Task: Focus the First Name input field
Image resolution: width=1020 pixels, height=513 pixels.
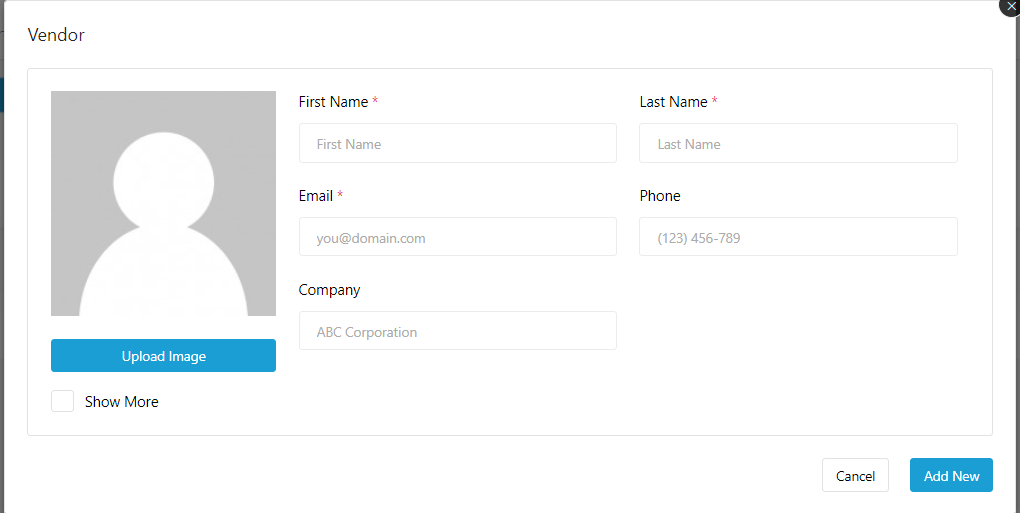Action: click(457, 144)
